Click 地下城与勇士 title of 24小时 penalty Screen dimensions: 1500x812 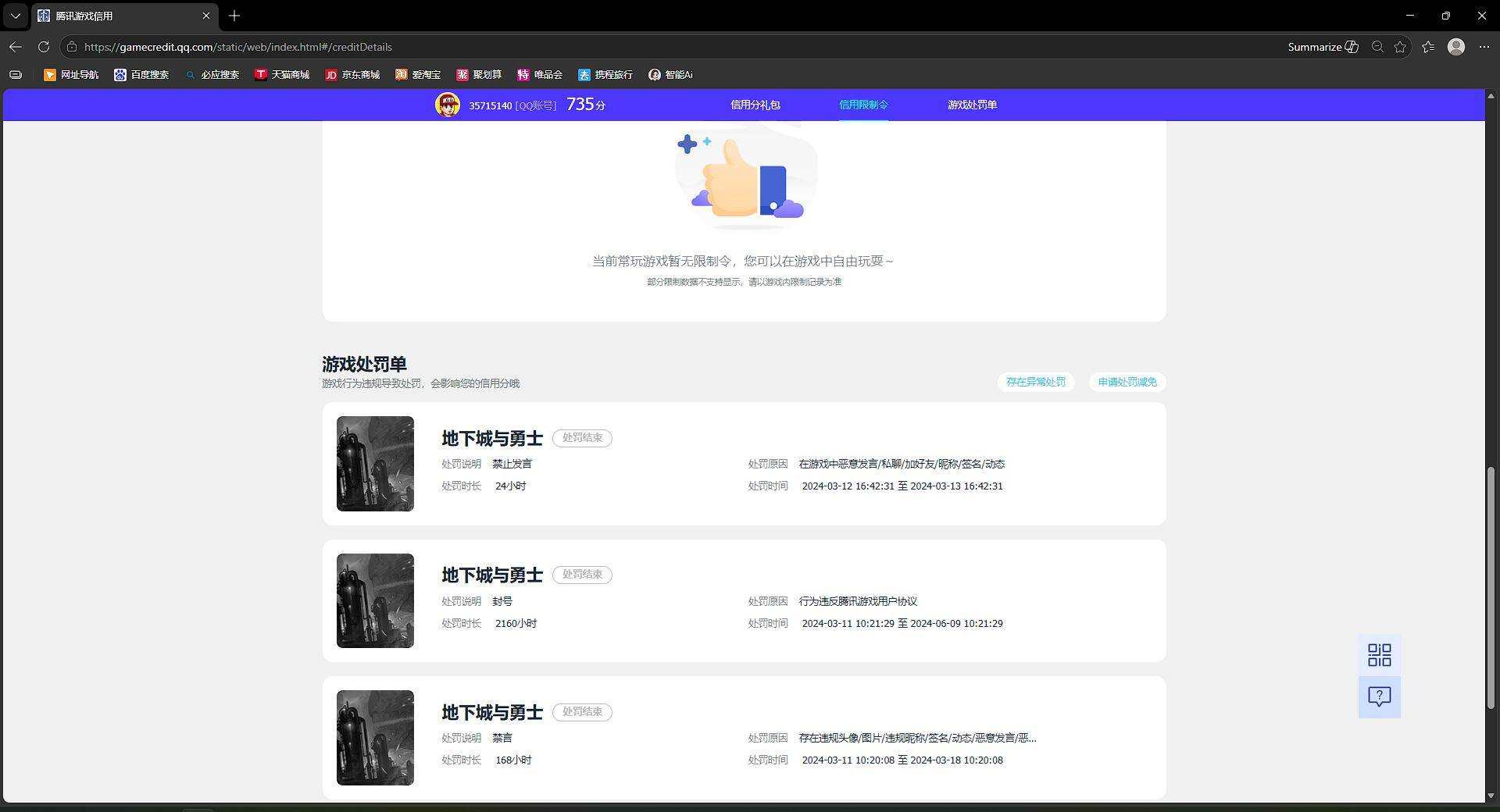[492, 438]
